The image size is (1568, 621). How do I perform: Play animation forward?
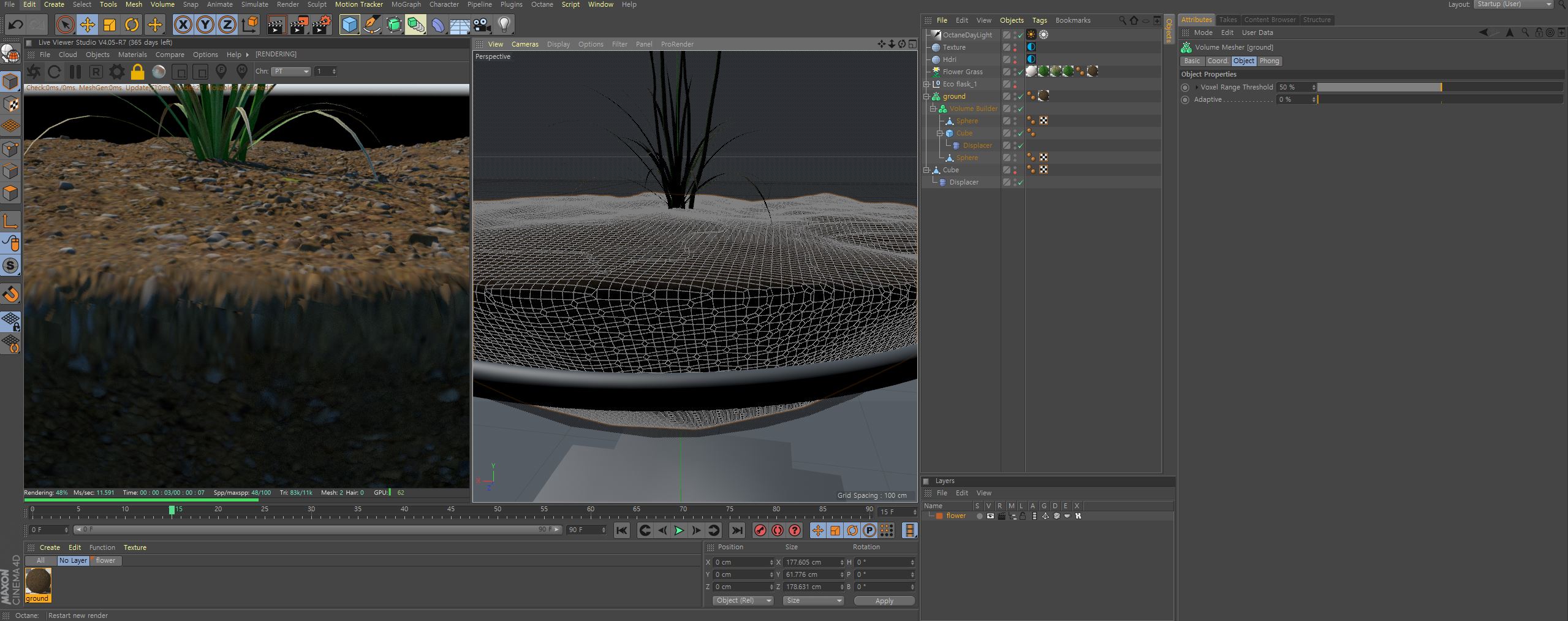[x=679, y=530]
